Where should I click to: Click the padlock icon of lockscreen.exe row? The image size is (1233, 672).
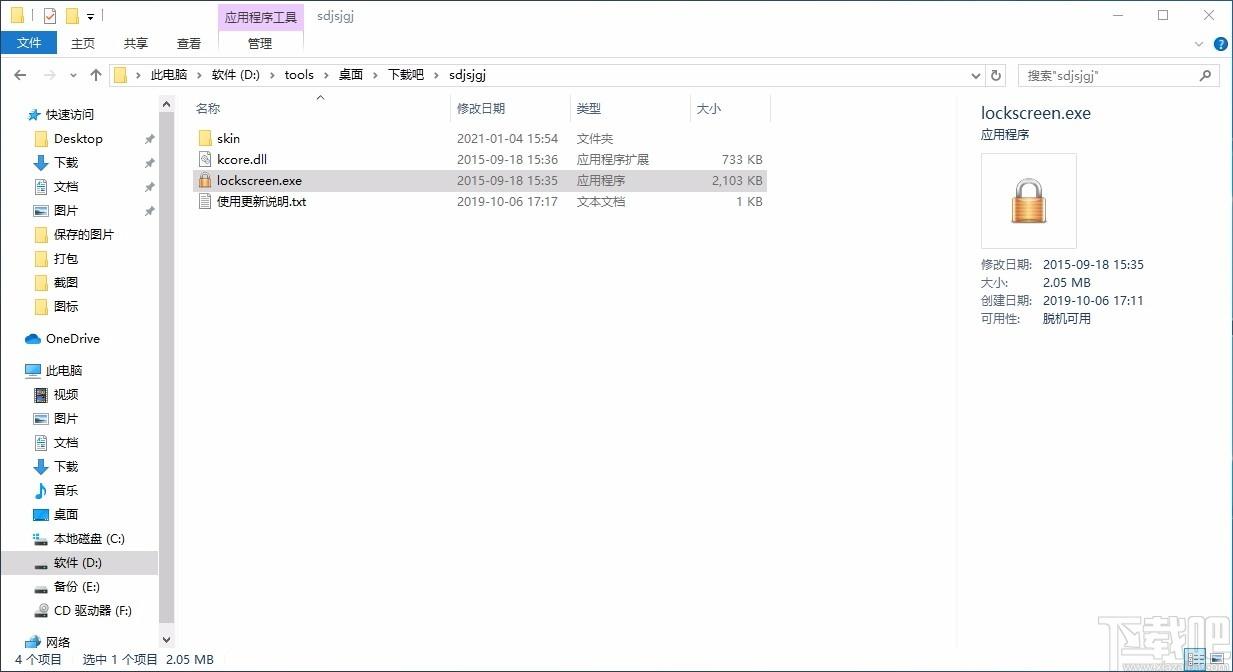[x=205, y=180]
